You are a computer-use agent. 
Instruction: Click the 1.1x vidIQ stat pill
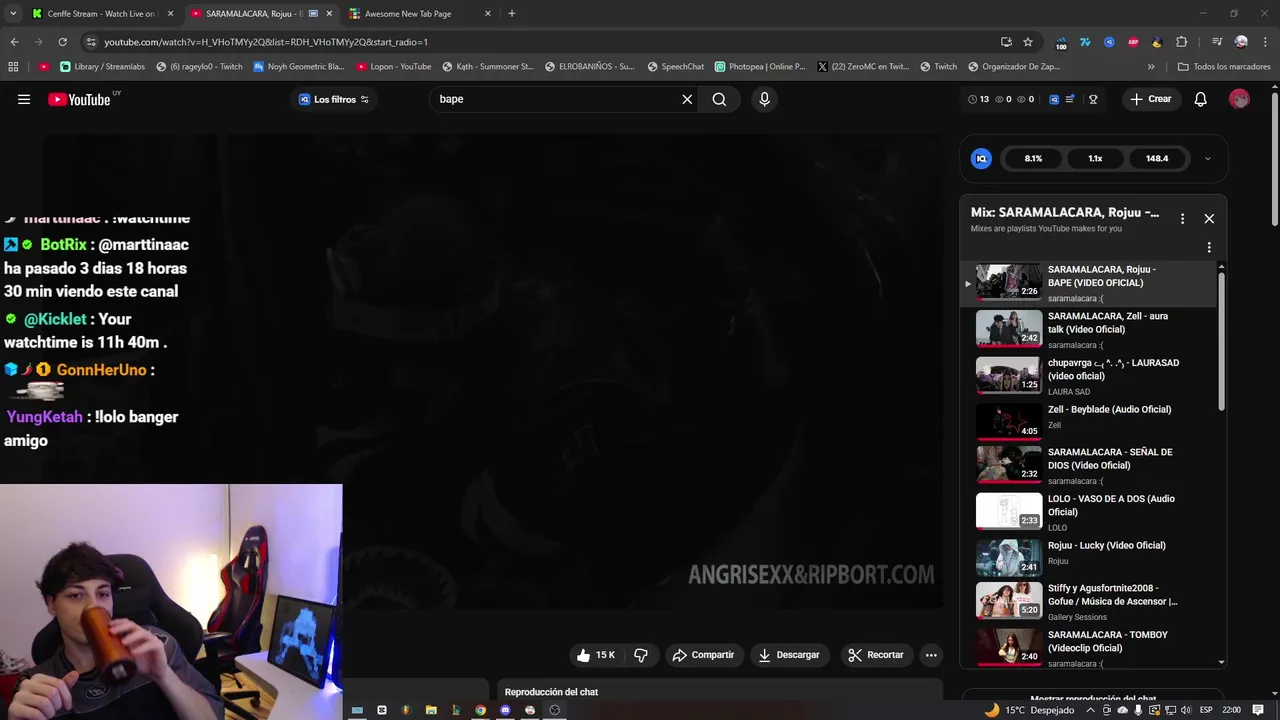(x=1095, y=158)
